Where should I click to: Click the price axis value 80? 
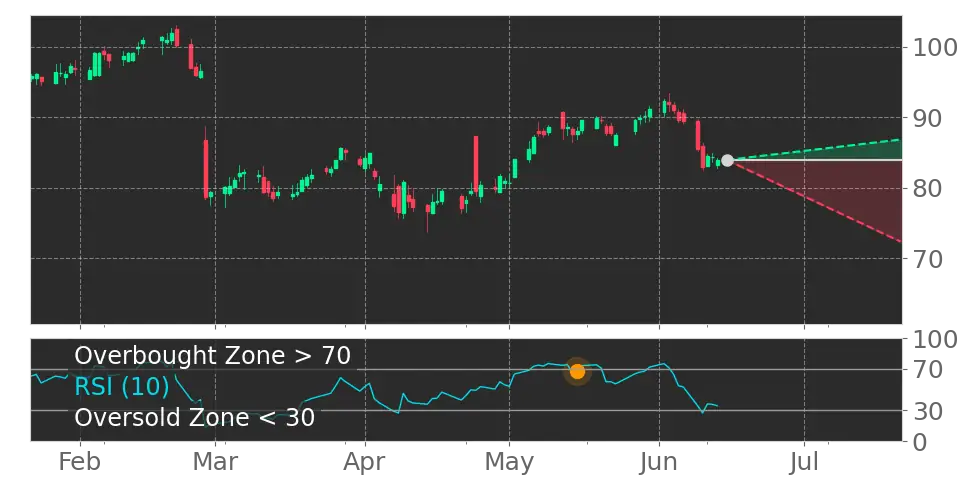tap(927, 188)
